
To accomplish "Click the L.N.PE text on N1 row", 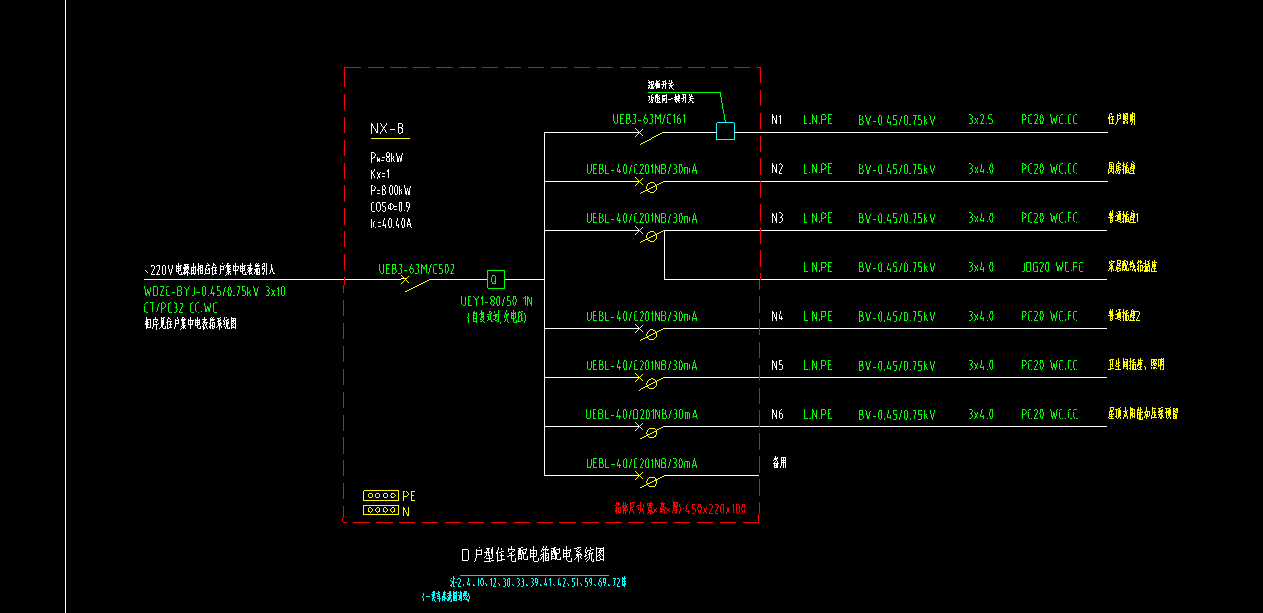I will click(817, 120).
